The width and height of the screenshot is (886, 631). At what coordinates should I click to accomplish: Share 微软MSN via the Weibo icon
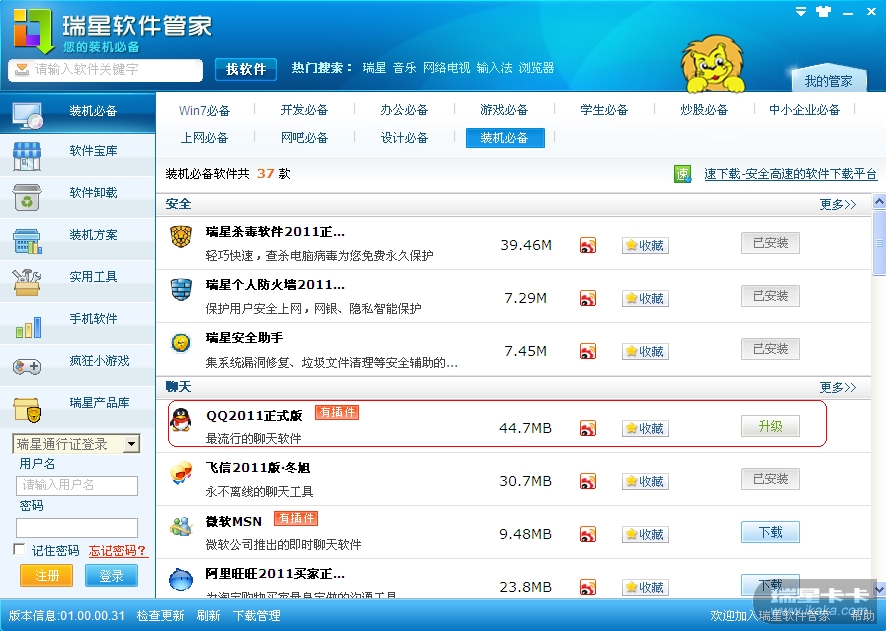pyautogui.click(x=588, y=534)
